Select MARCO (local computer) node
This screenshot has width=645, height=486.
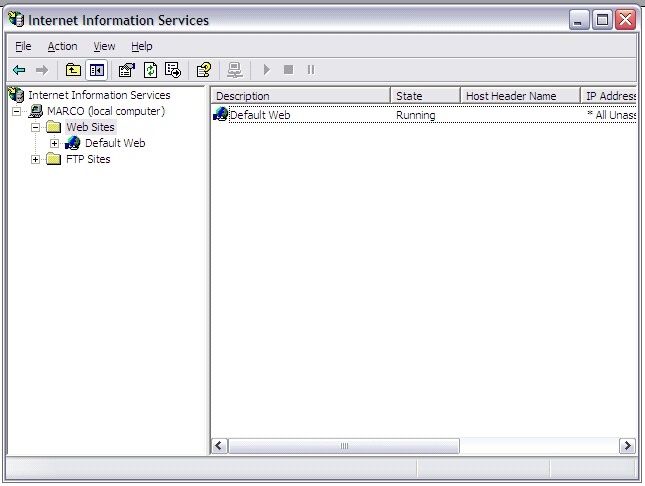[x=106, y=111]
